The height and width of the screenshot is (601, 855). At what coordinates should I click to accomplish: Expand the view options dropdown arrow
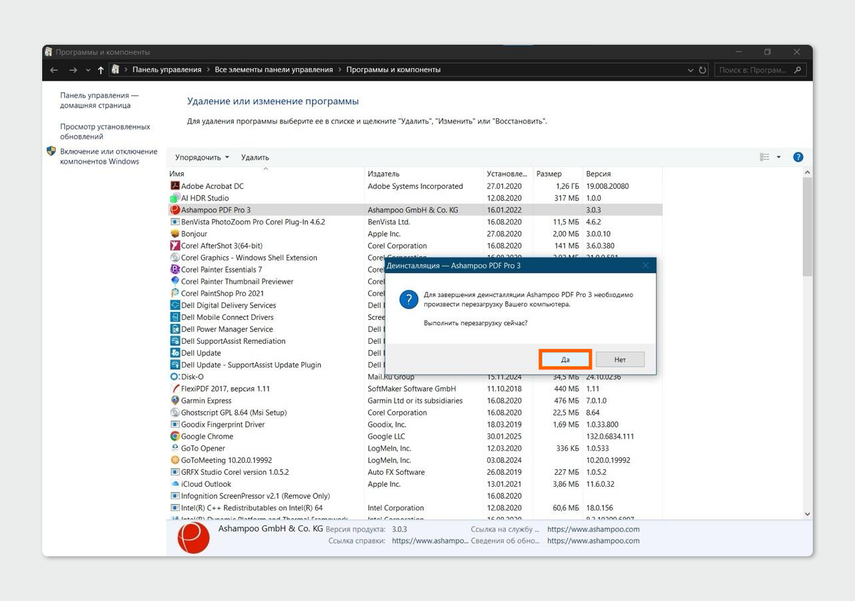[x=779, y=157]
